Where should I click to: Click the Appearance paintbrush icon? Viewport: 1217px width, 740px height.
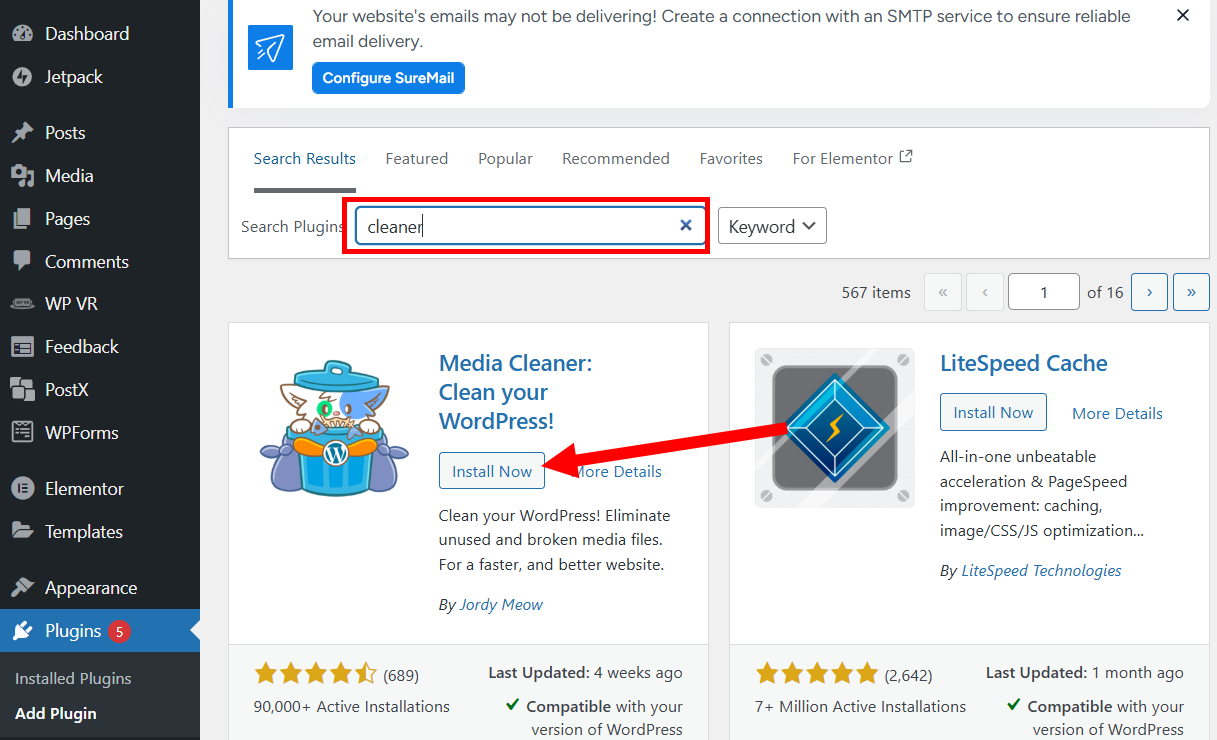tap(22, 588)
